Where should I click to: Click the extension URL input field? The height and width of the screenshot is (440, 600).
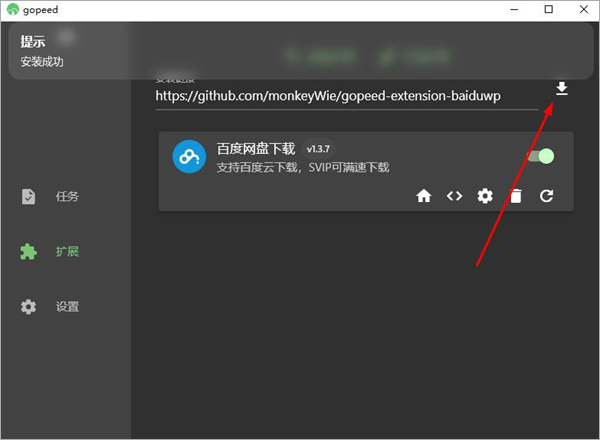(x=347, y=96)
